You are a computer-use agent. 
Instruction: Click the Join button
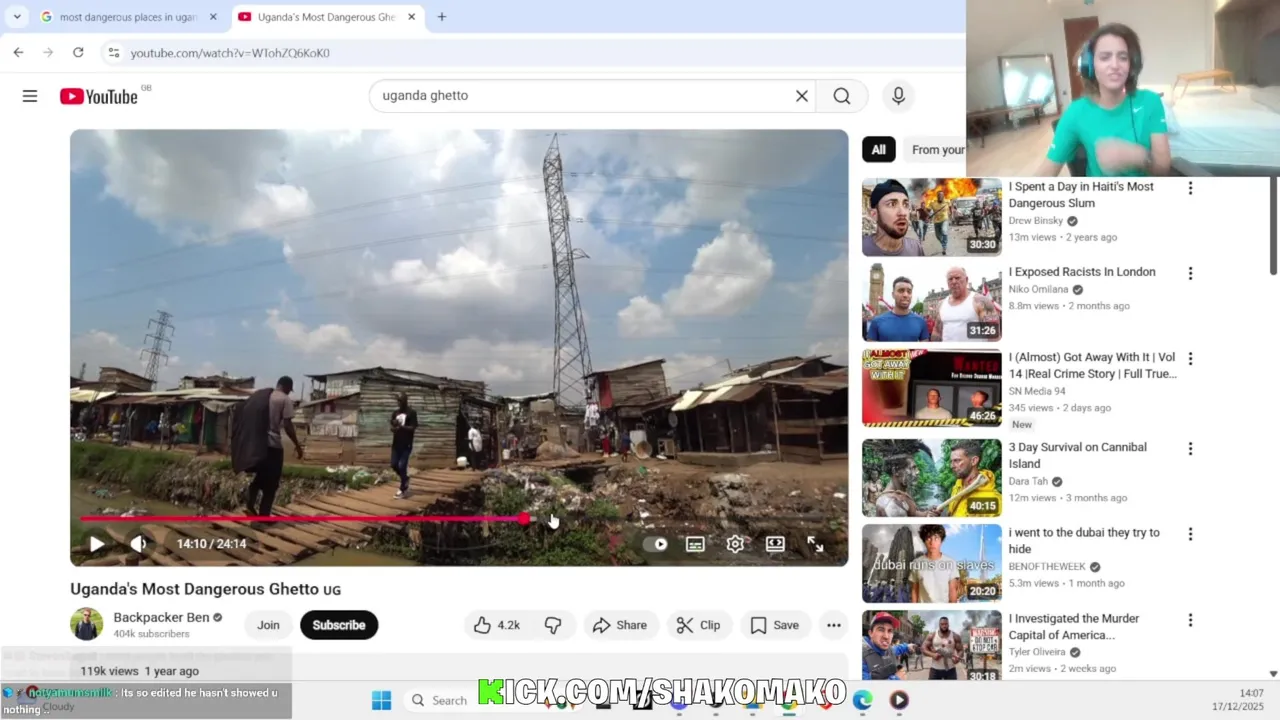coord(268,625)
